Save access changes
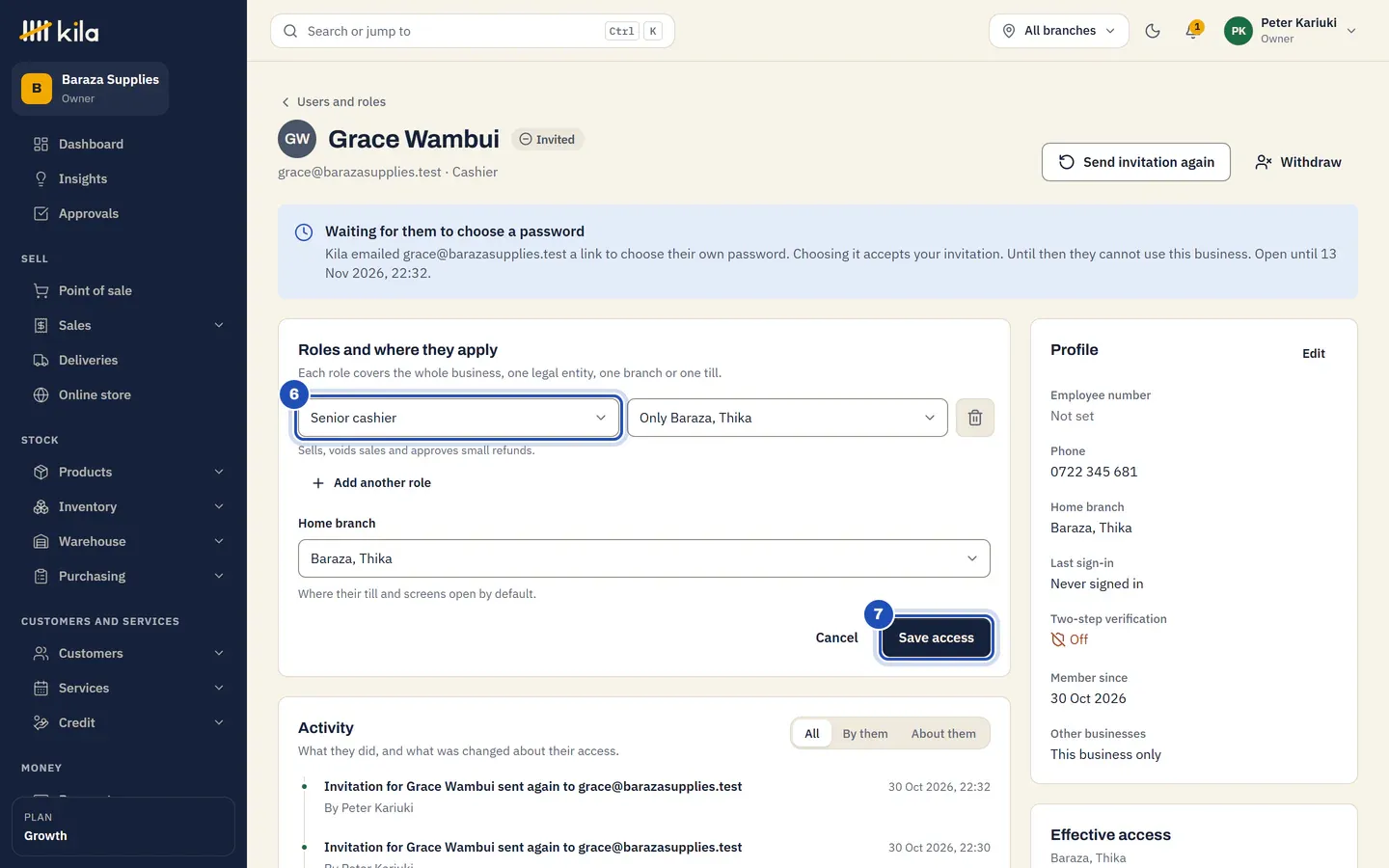The height and width of the screenshot is (868, 1389). tap(937, 637)
